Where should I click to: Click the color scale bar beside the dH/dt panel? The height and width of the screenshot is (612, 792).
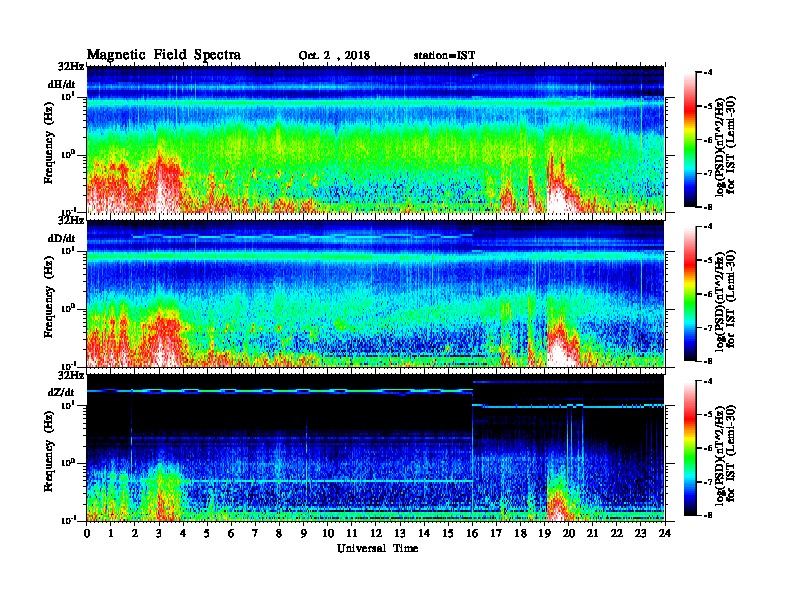(690, 139)
